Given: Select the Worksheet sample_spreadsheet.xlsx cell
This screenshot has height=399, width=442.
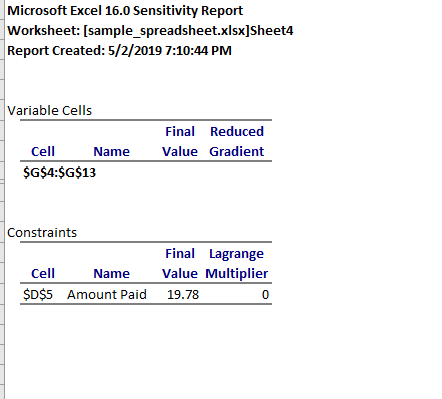Looking at the screenshot, I should click(x=150, y=31).
